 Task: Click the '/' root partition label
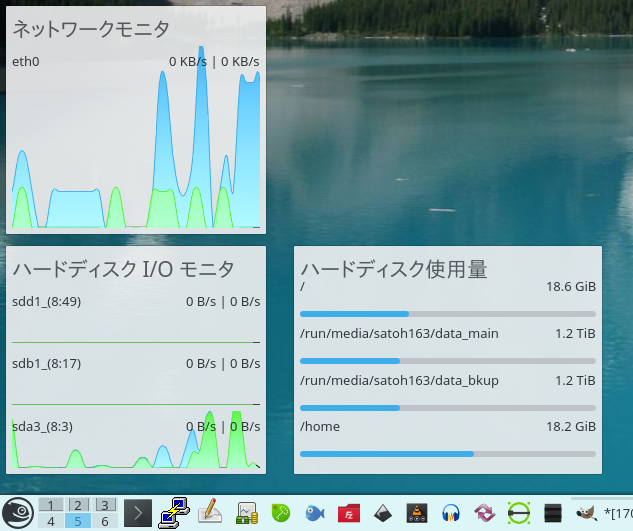(302, 287)
